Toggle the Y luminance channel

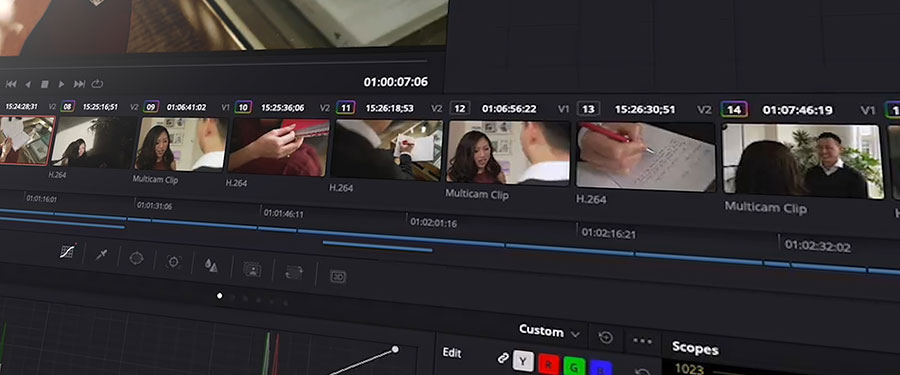tap(523, 361)
